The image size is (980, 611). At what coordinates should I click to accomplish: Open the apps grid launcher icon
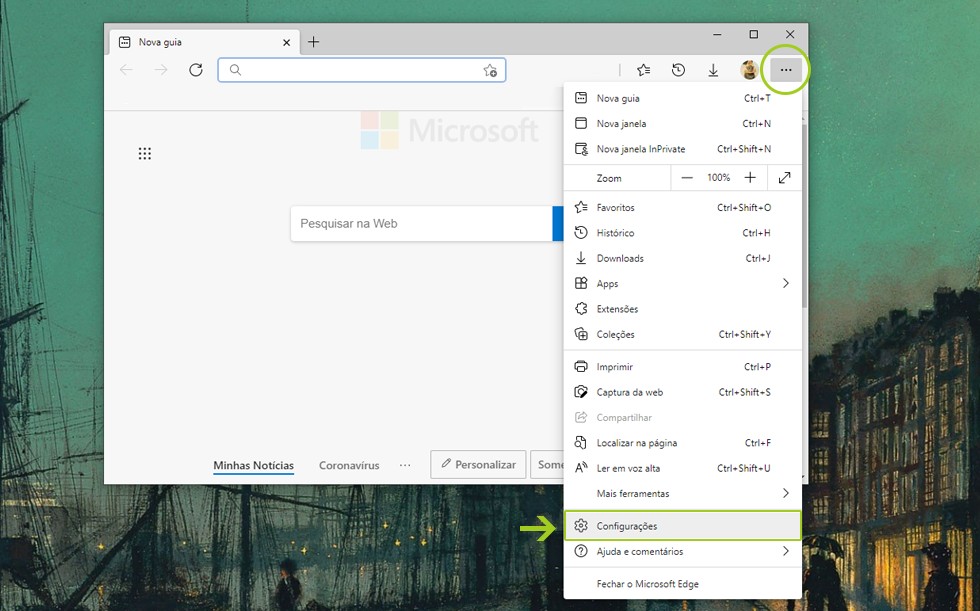coord(144,154)
